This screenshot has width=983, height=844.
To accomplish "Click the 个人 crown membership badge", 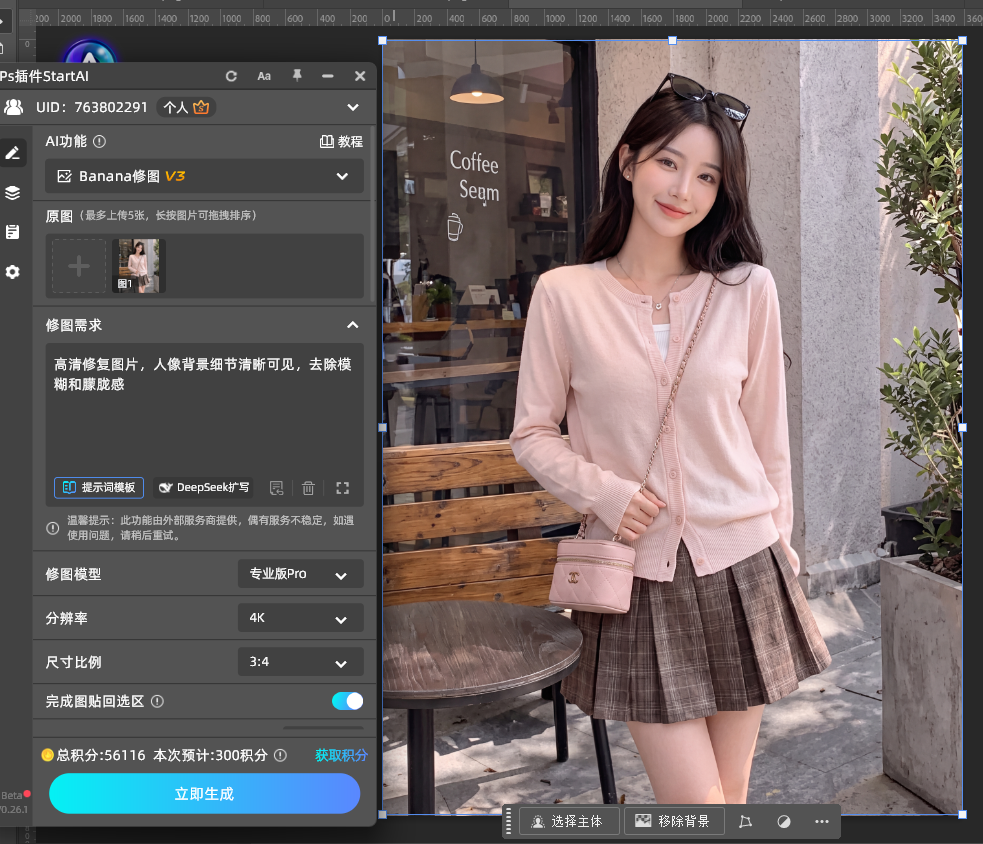I will pyautogui.click(x=186, y=107).
